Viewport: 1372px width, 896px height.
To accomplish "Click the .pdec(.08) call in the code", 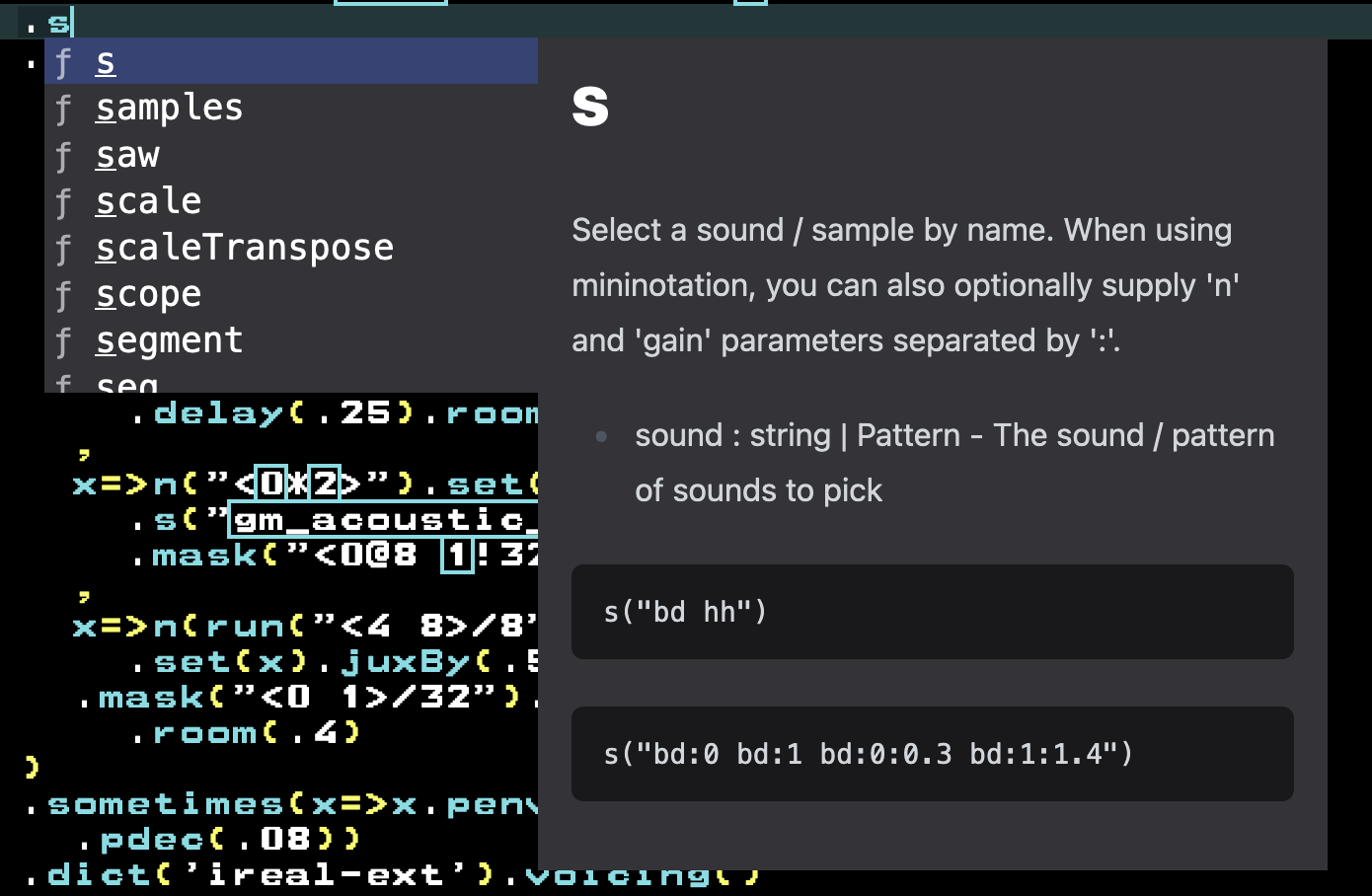I will [x=219, y=839].
